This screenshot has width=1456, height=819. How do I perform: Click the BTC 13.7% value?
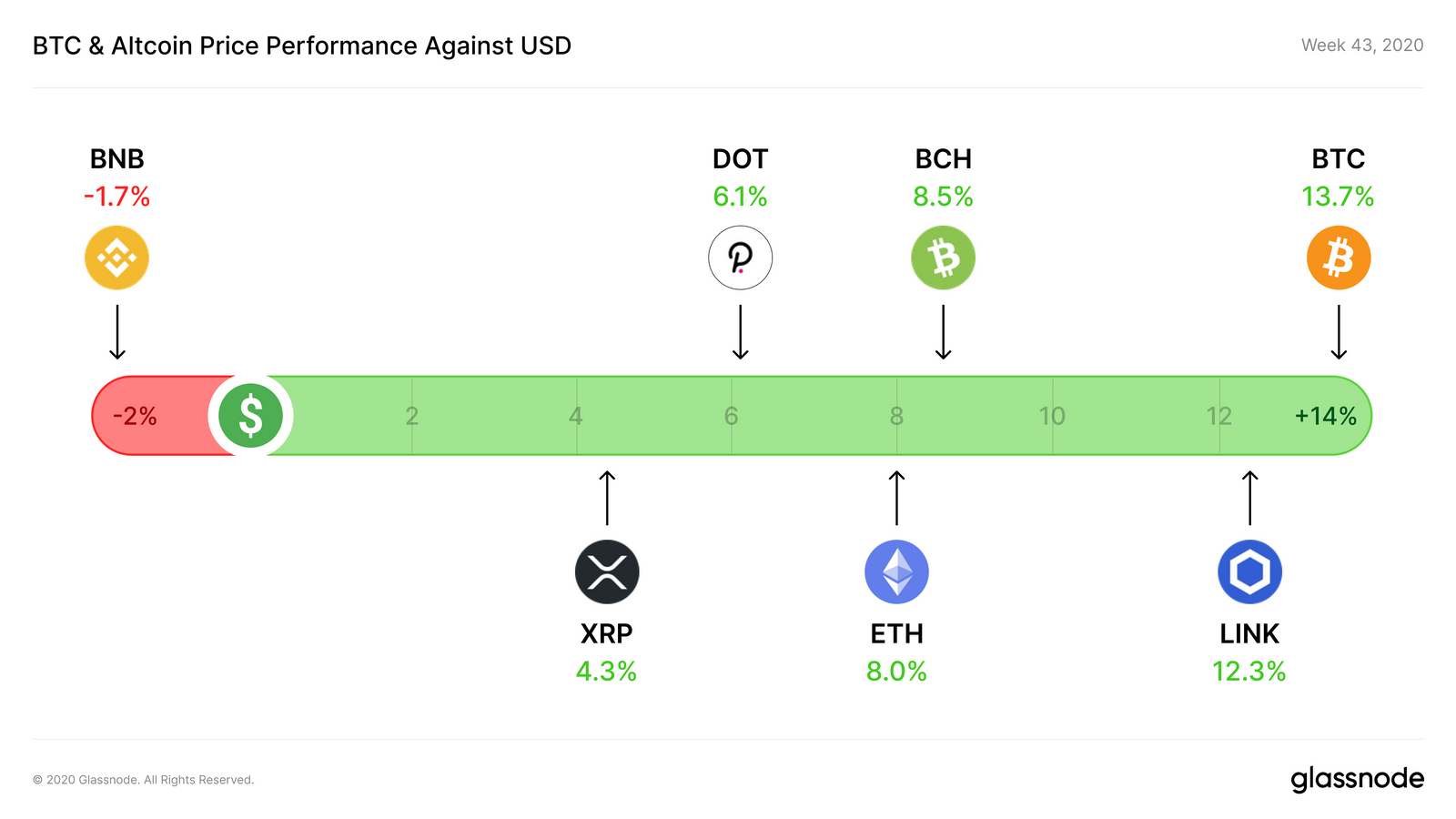point(1338,197)
